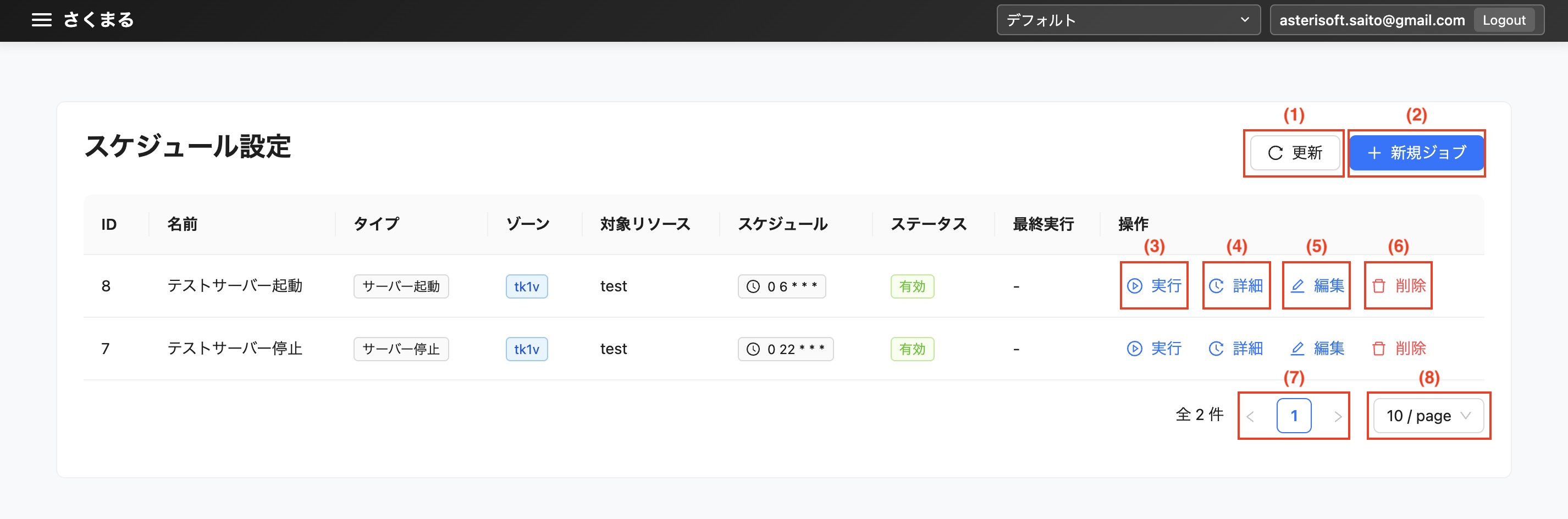Click the tk1v zone tag in row 8
The image size is (1568, 519).
(x=527, y=286)
